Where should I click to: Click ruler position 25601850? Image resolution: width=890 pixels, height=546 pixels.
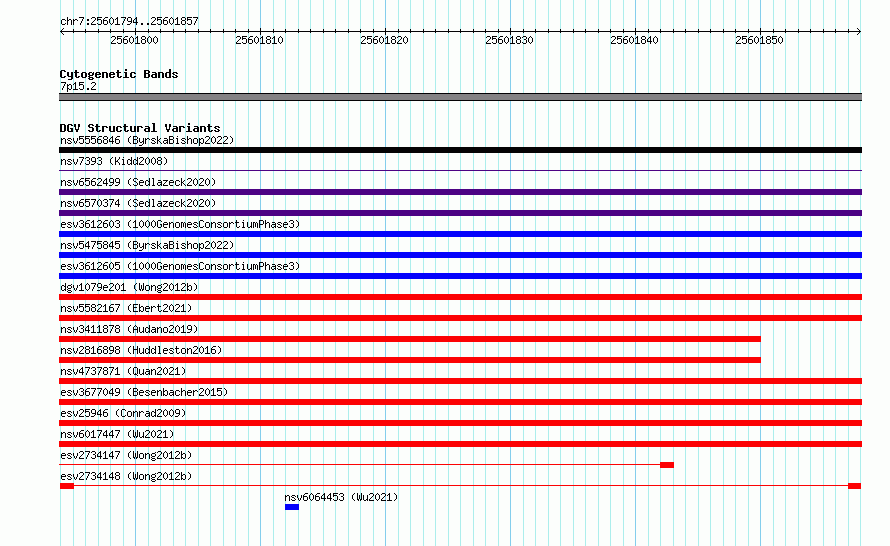click(x=759, y=40)
